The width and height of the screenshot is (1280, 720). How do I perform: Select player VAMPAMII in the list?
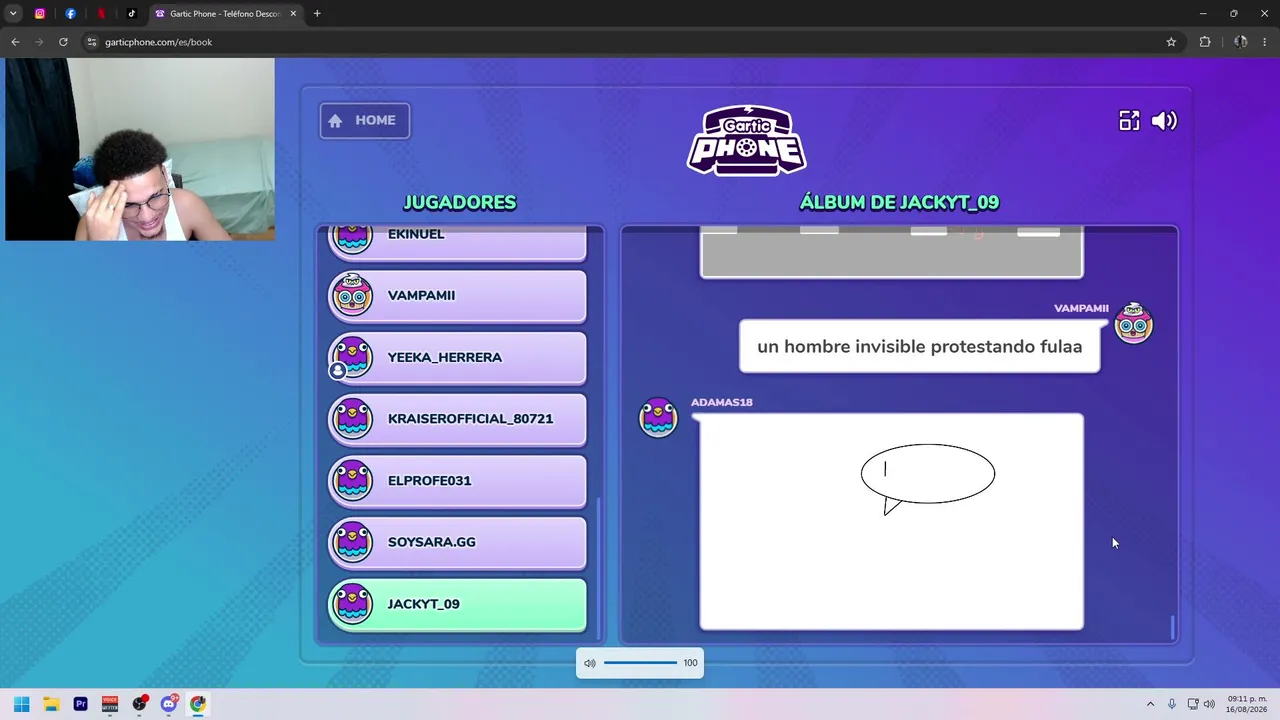pyautogui.click(x=457, y=296)
